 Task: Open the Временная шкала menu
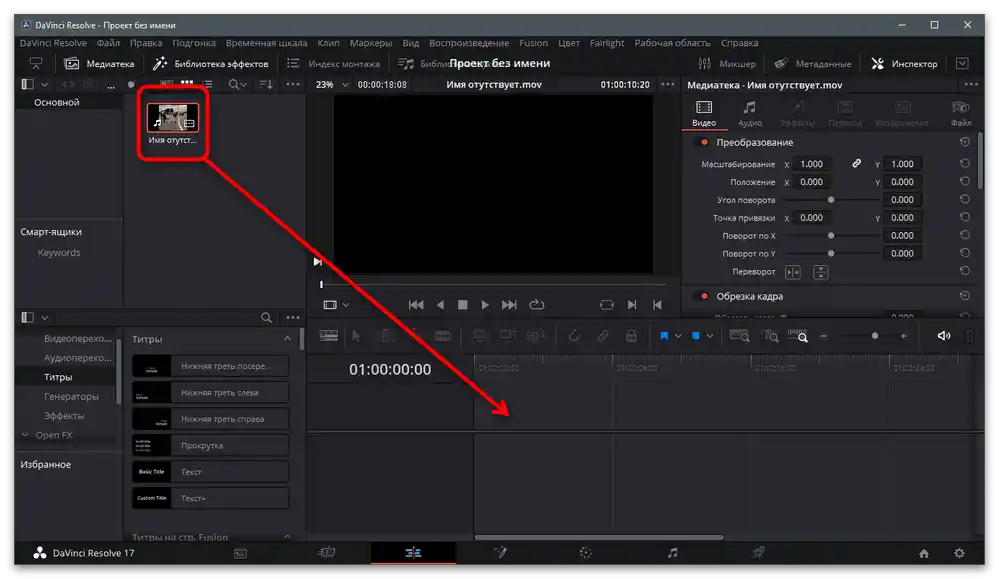tap(266, 43)
